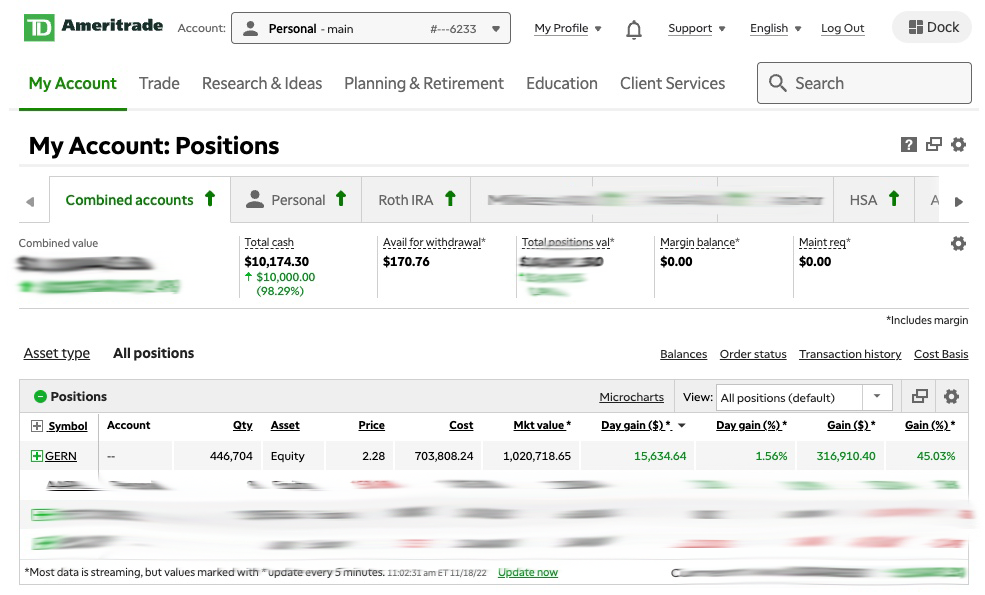The image size is (985, 595).
Task: Click GERN cost 703,808.24
Action: (x=444, y=456)
